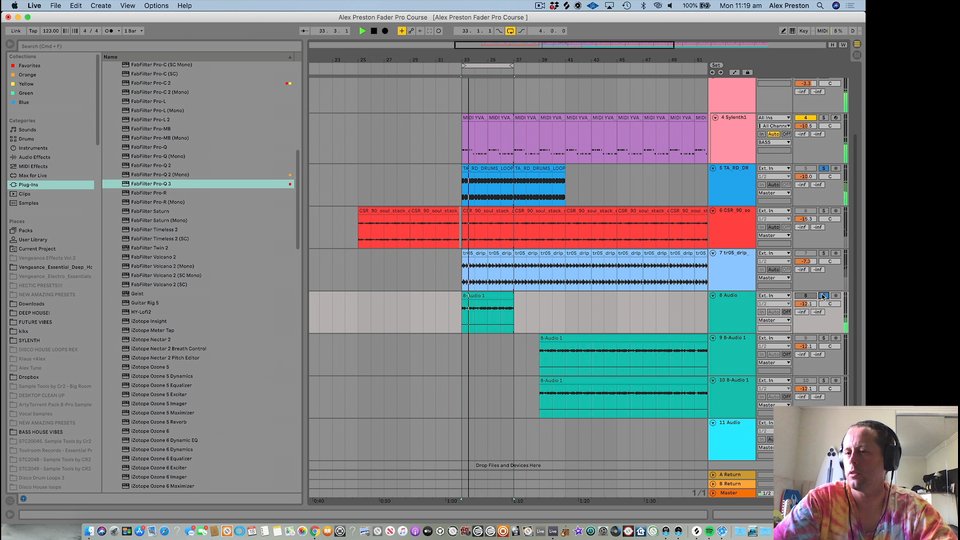Open the 1 Bar quantization dropdown
Viewport: 960px width, 540px height.
click(x=133, y=31)
